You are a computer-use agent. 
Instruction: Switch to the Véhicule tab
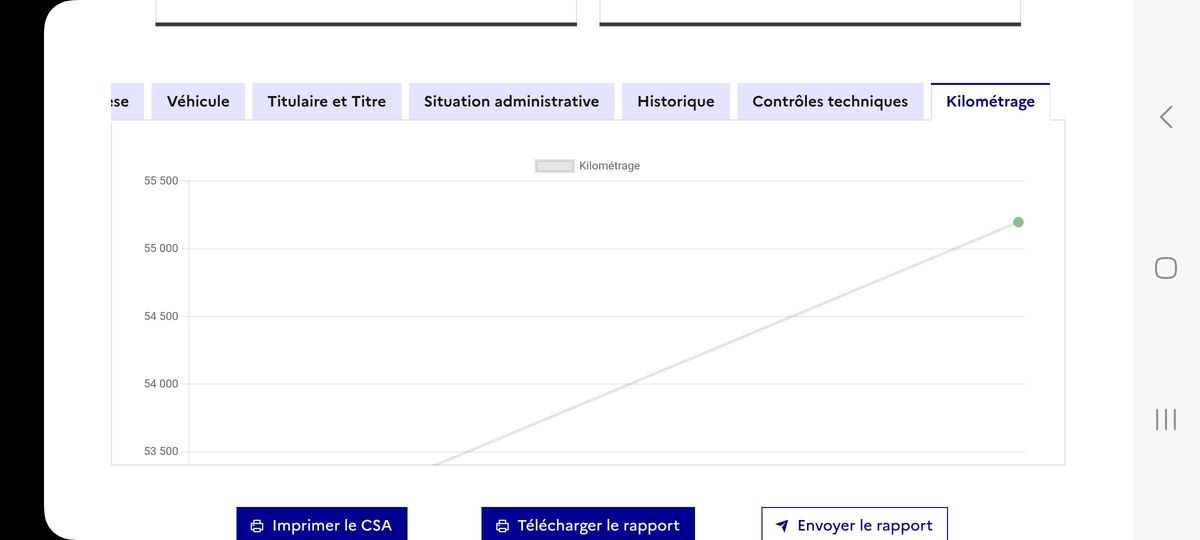click(198, 101)
